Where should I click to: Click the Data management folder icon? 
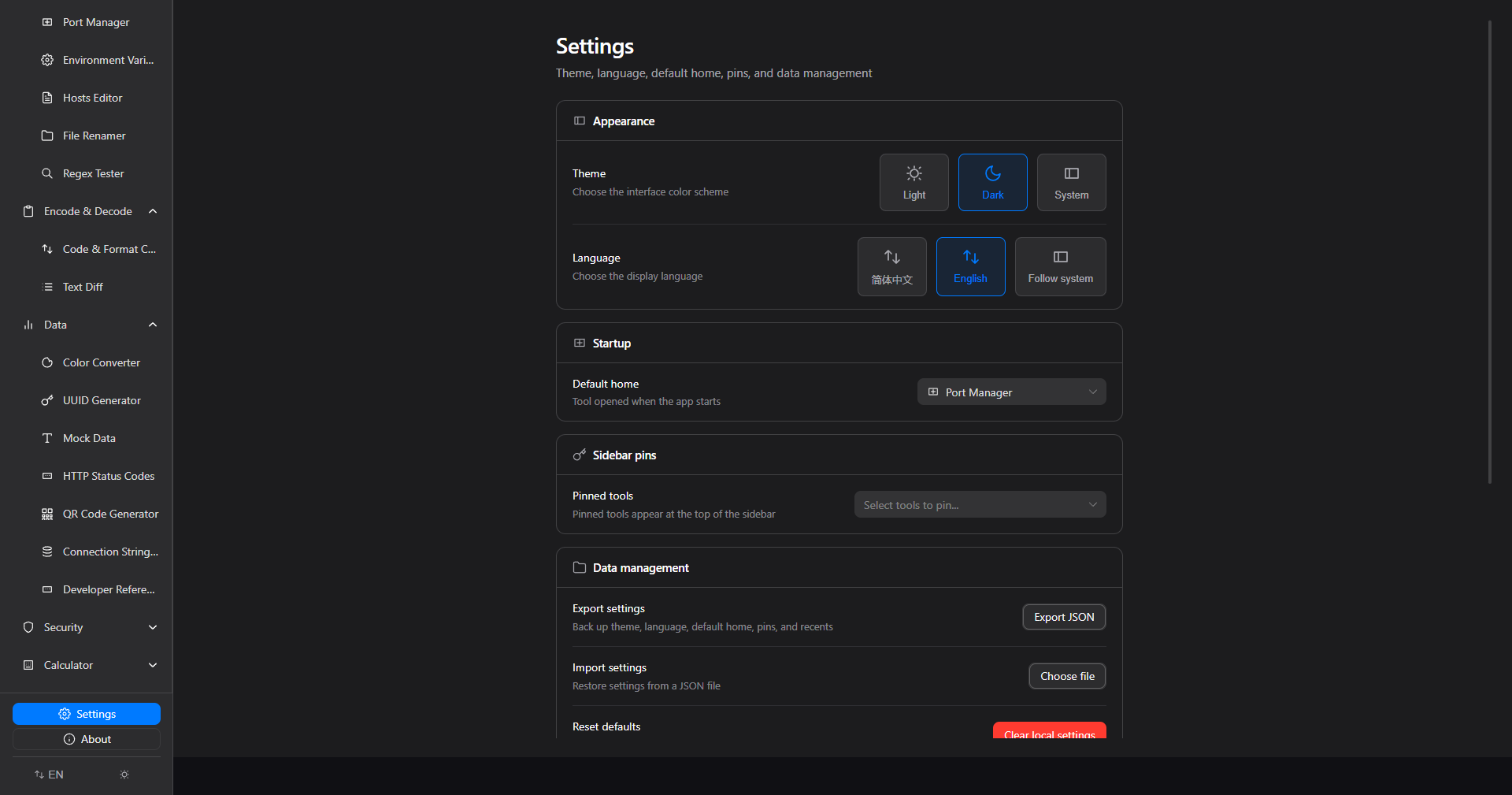pyautogui.click(x=580, y=567)
